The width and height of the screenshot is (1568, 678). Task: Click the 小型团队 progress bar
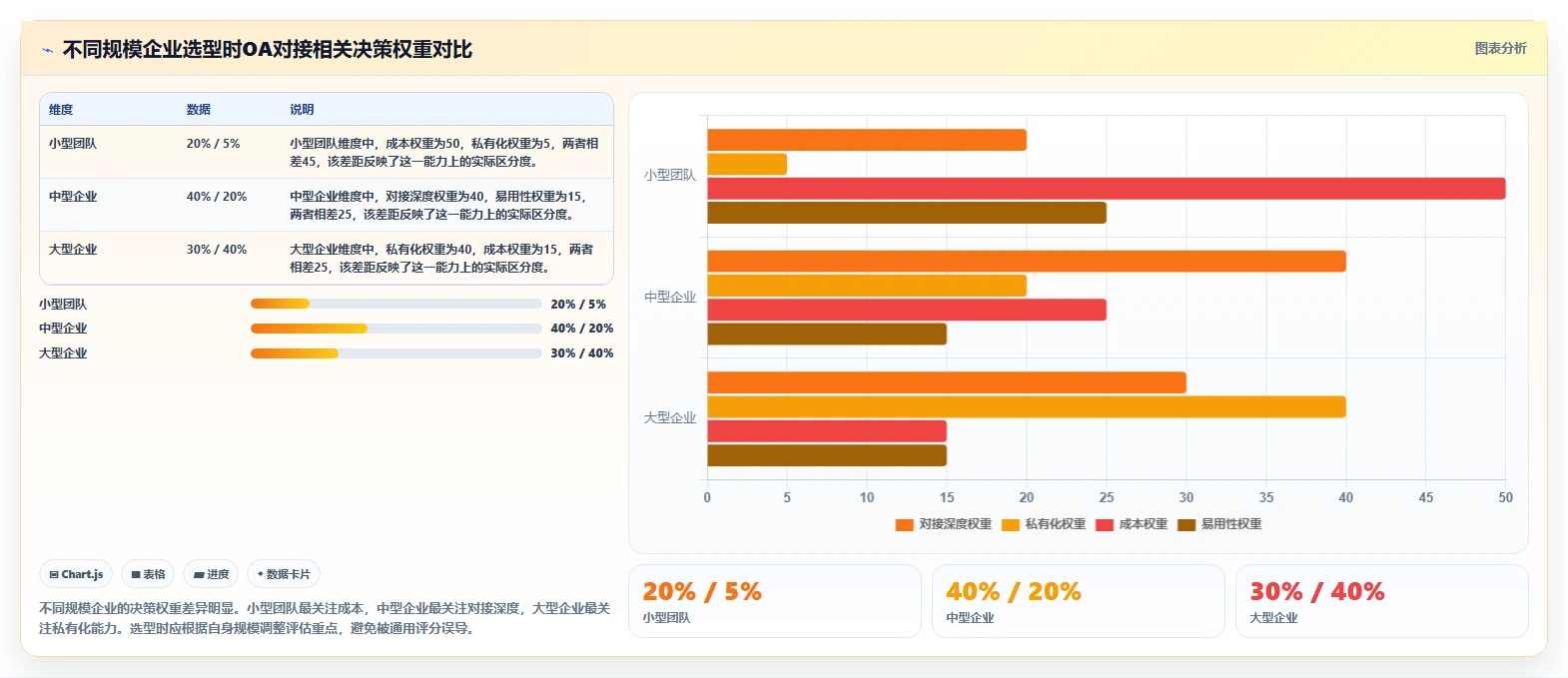(x=395, y=304)
